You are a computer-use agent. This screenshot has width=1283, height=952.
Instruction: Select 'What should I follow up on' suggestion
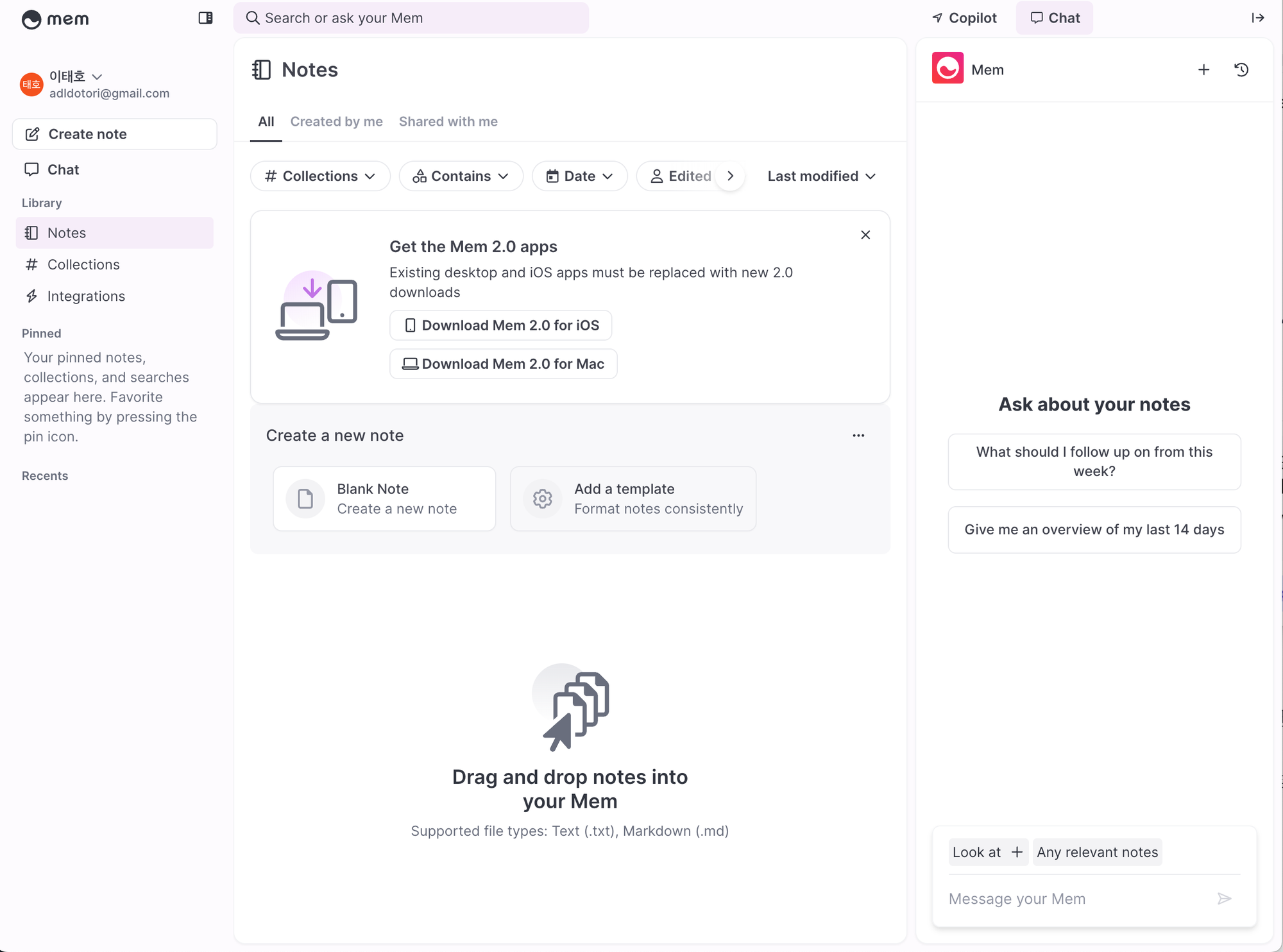(1094, 462)
